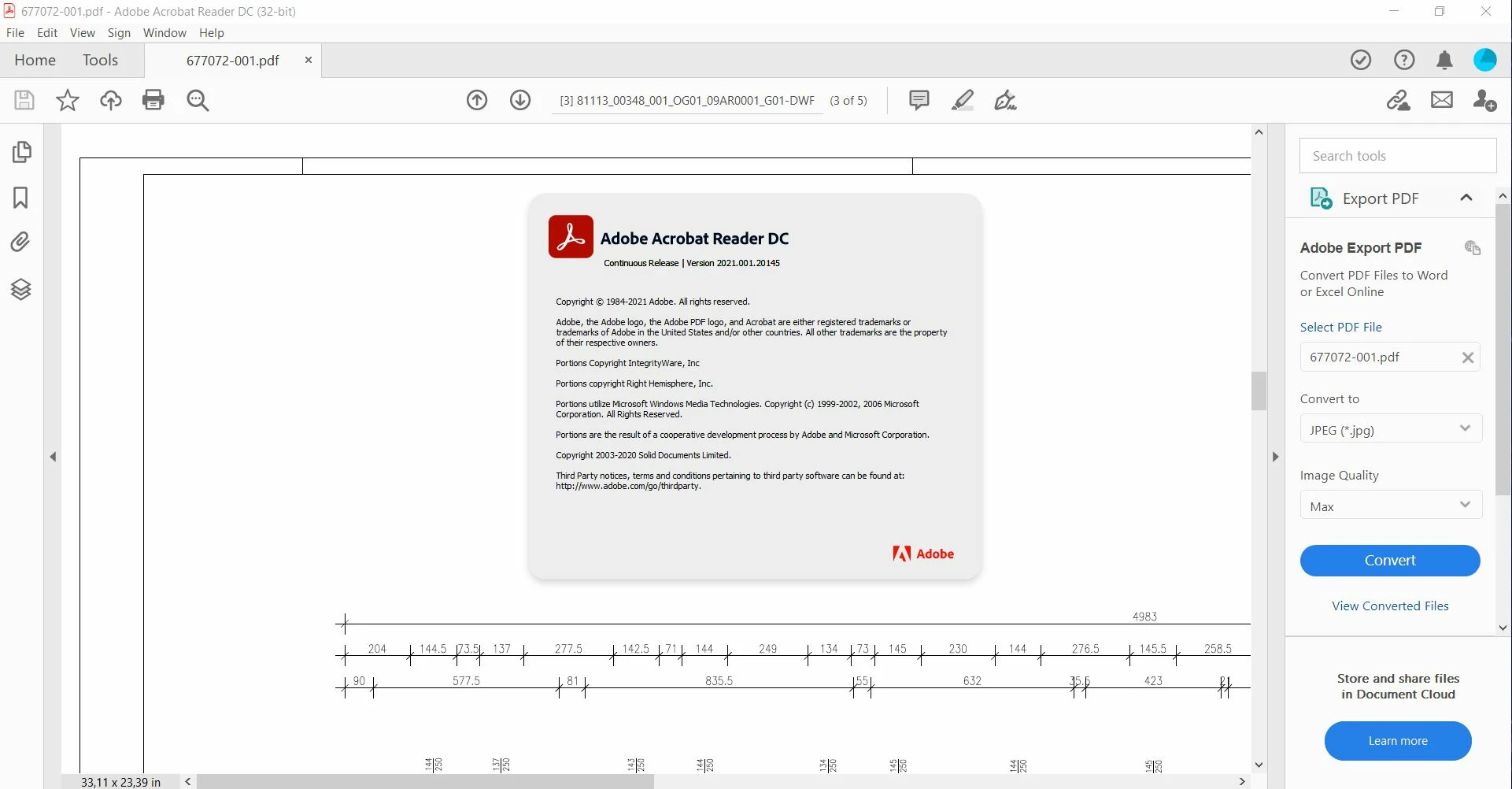Viewport: 1512px width, 789px height.
Task: Click the version text 2021.001.20145
Action: pyautogui.click(x=748, y=263)
